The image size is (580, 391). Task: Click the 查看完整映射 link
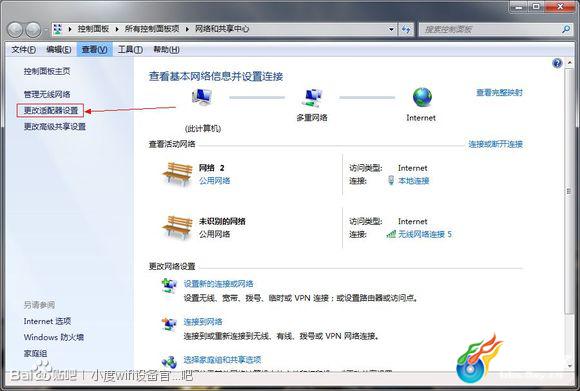tap(499, 92)
